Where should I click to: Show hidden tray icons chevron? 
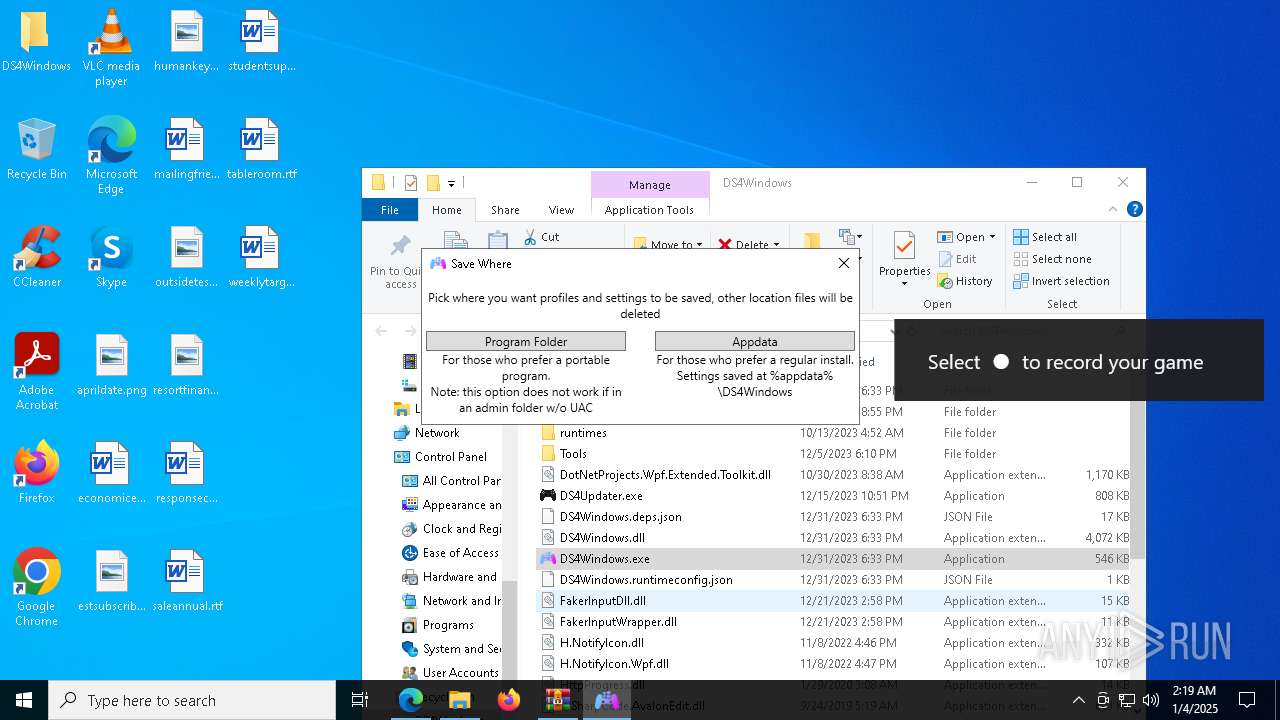(x=1078, y=700)
